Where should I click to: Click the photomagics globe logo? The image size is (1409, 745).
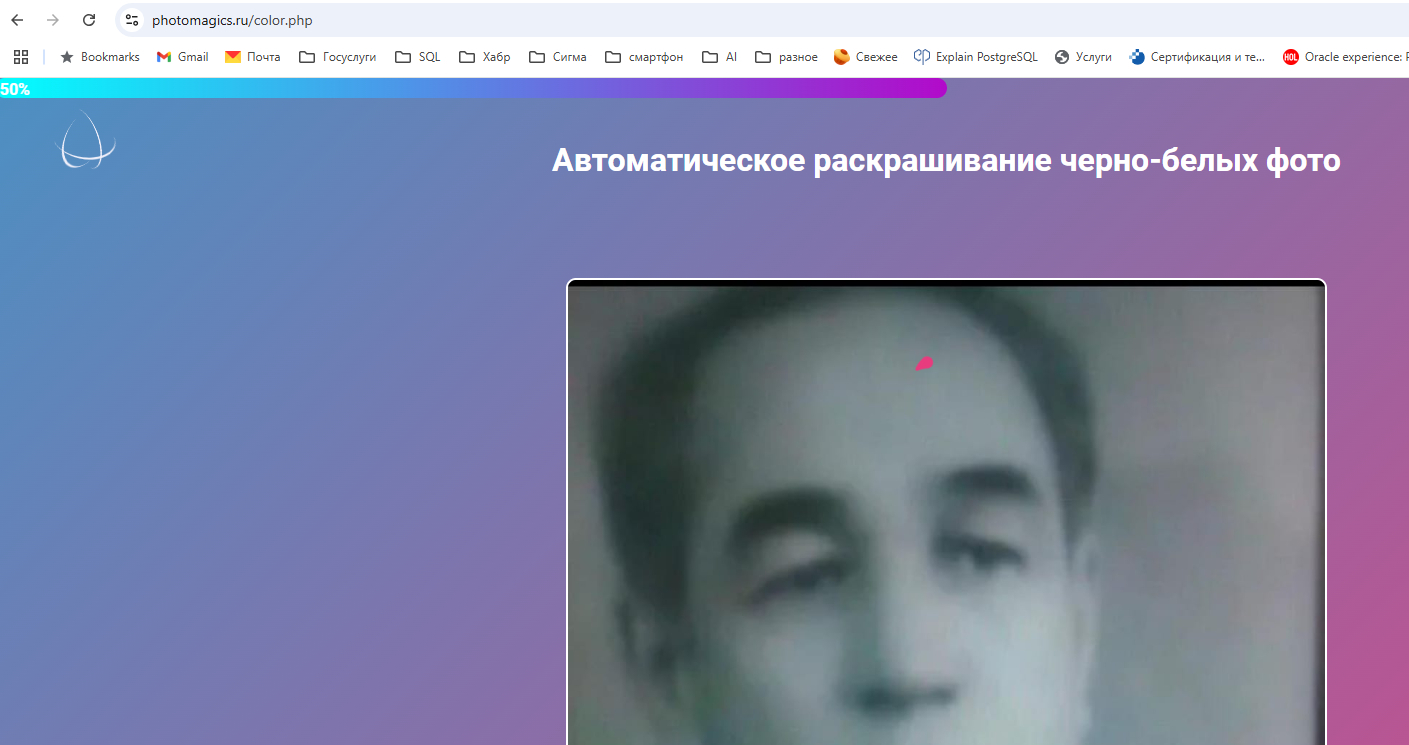[85, 140]
